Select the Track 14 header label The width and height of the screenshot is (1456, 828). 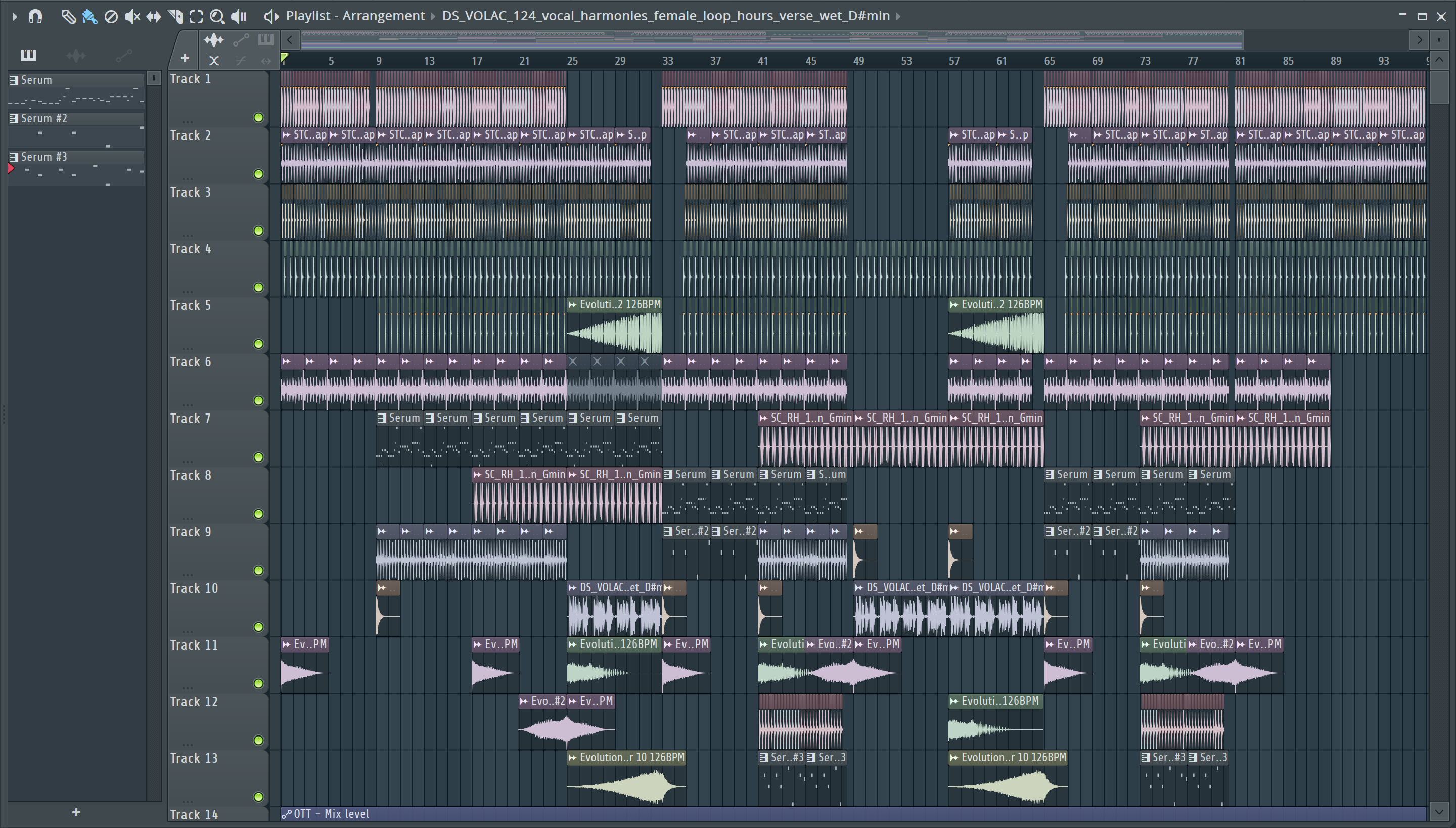click(x=194, y=815)
